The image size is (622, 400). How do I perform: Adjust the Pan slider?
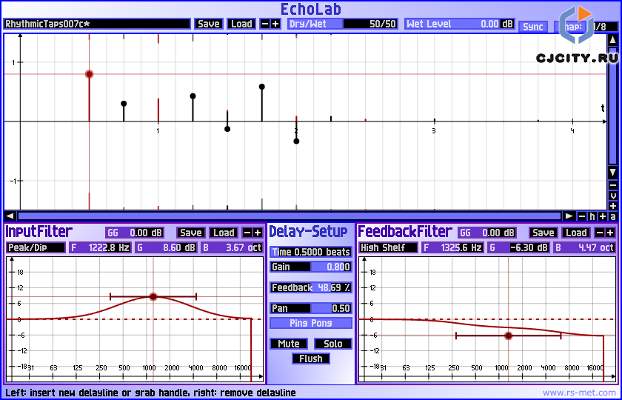pyautogui.click(x=311, y=308)
